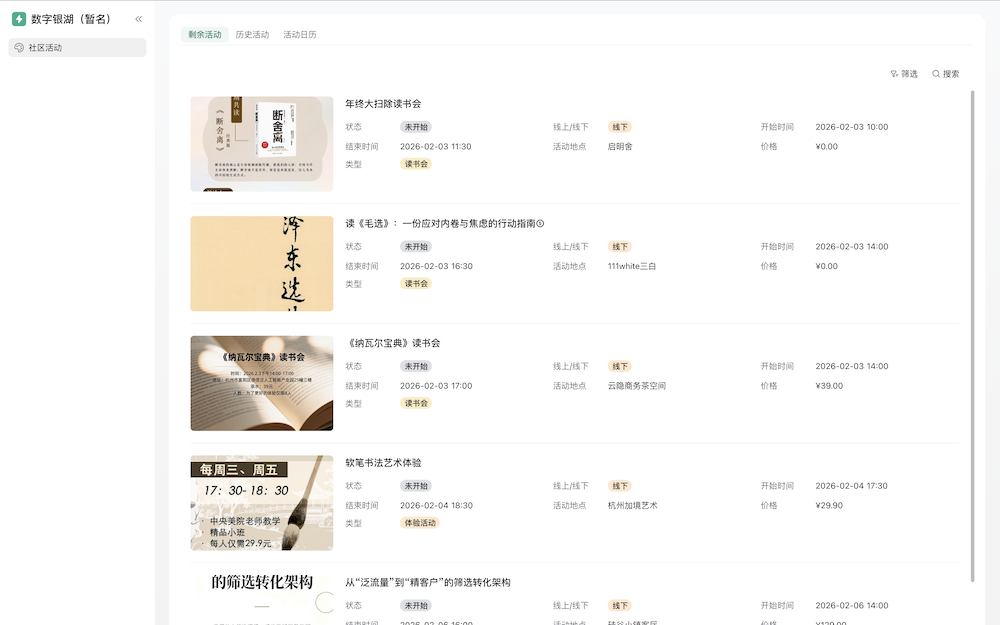Click 线下 tag of 《纳瓦尔宝典》读书会
The image size is (1000, 625).
coord(620,366)
